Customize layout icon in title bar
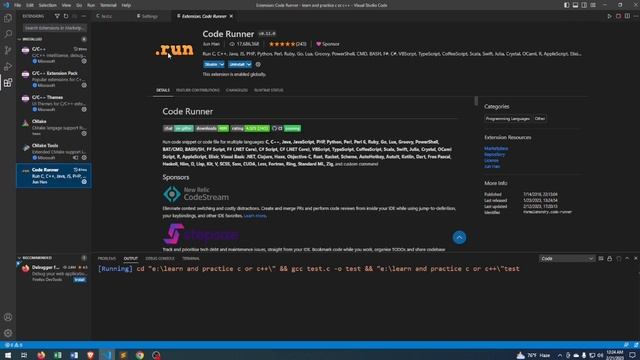The height and width of the screenshot is (360, 640). point(593,5)
